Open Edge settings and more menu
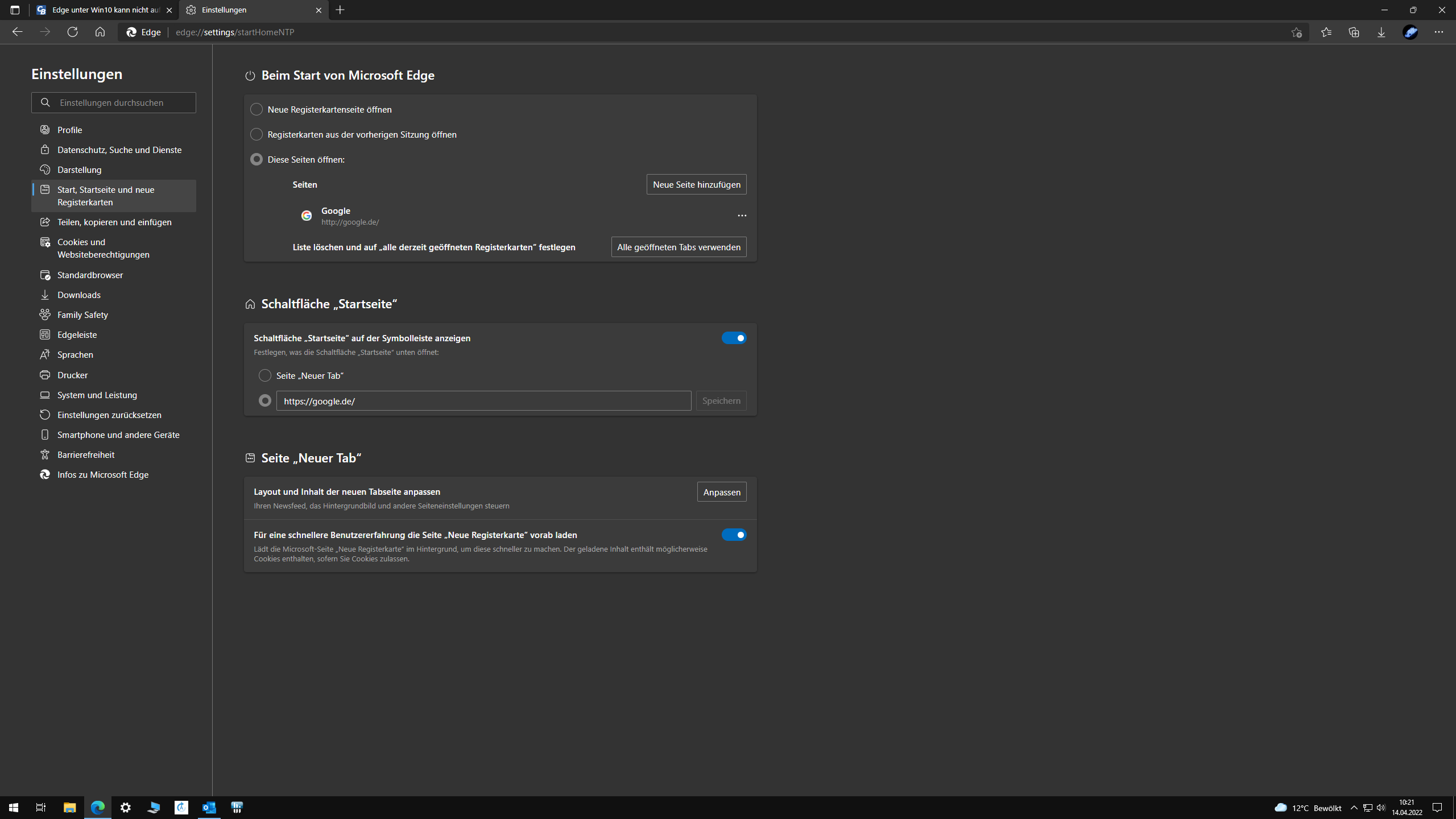The image size is (1456, 819). click(x=1438, y=32)
